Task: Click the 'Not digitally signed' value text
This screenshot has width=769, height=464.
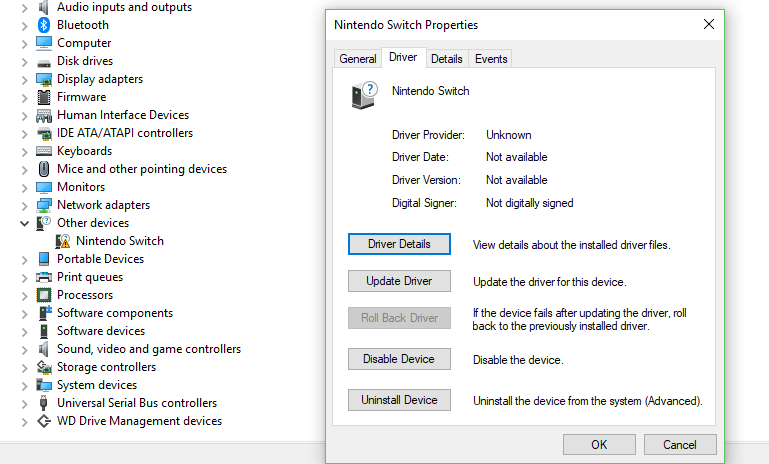Action: click(530, 203)
